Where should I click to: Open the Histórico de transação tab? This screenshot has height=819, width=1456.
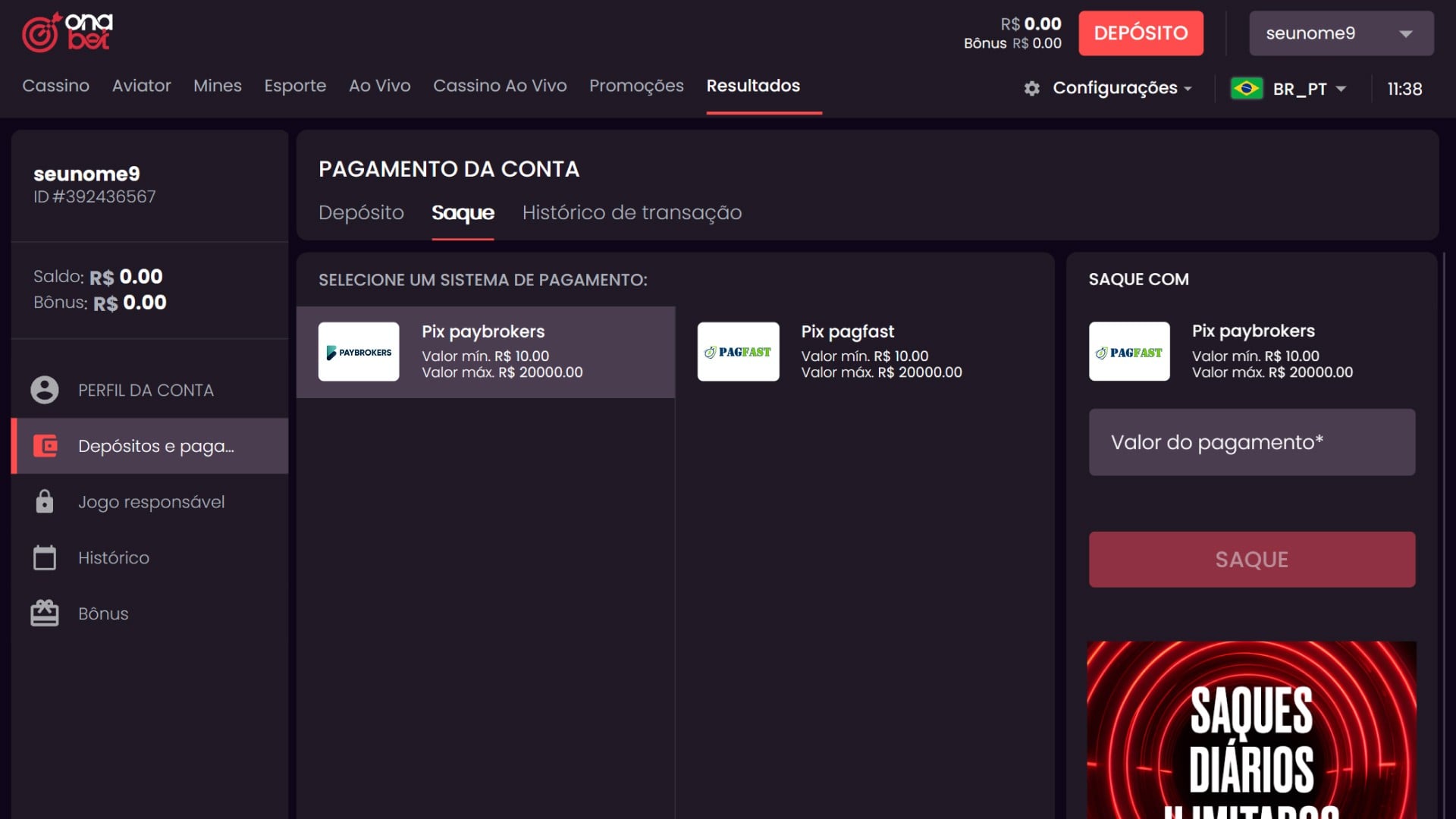coord(632,212)
